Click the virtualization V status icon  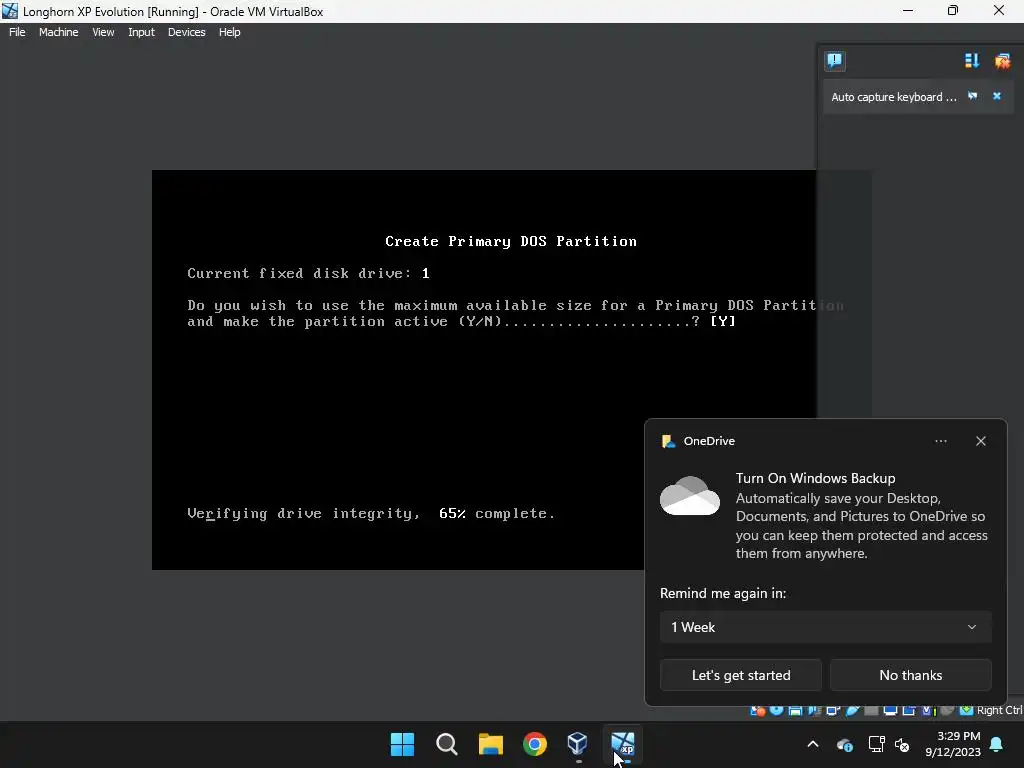click(x=927, y=711)
